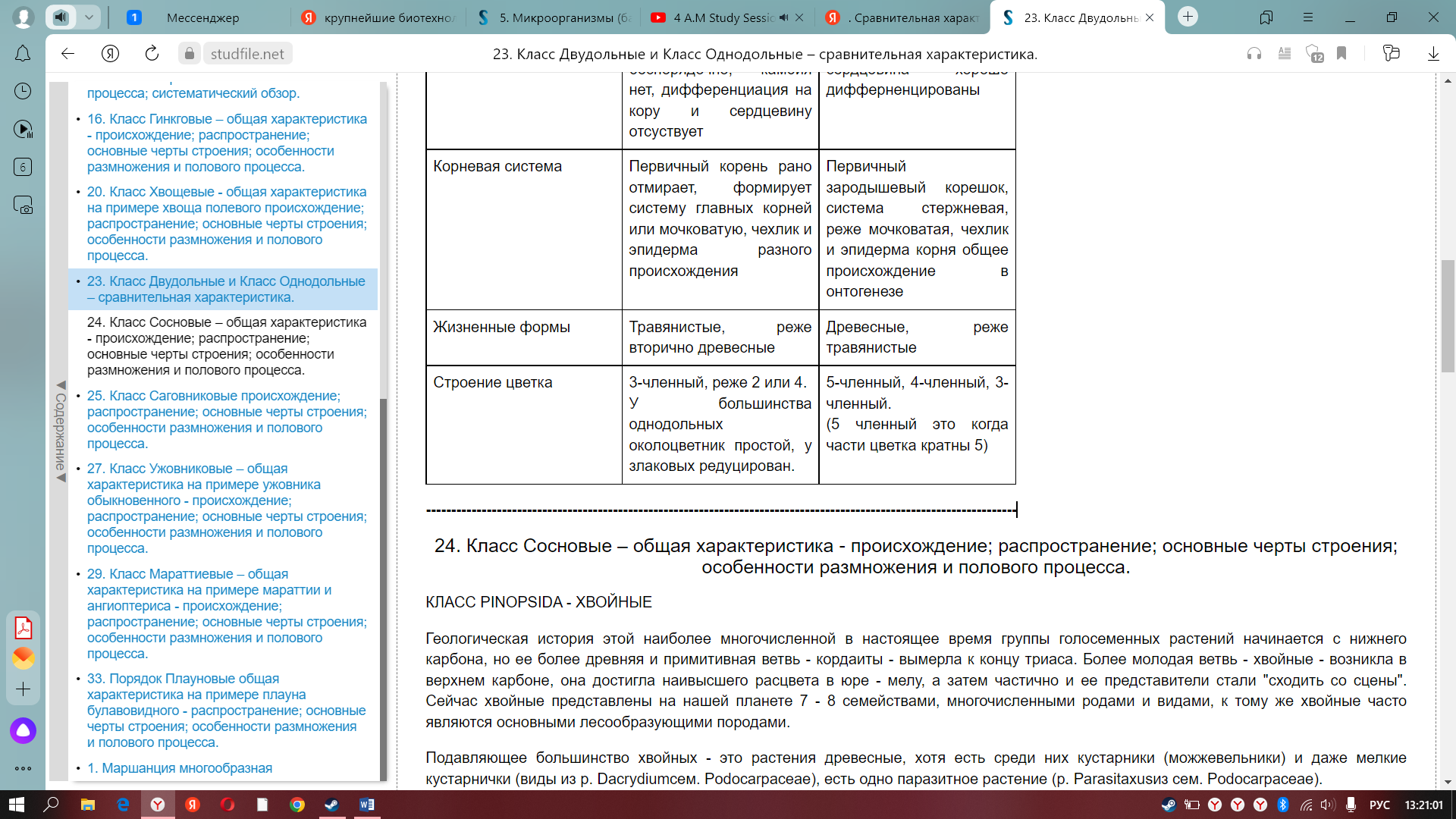Open the orange app icon in sidebar
The height and width of the screenshot is (819, 1456).
(23, 657)
